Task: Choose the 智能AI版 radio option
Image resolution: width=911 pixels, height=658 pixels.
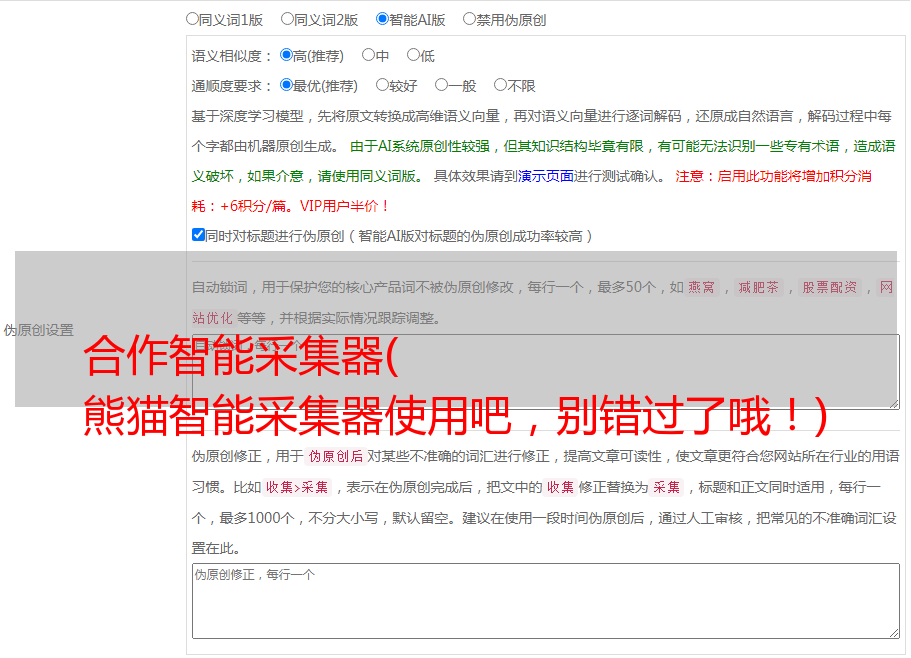Action: click(382, 19)
